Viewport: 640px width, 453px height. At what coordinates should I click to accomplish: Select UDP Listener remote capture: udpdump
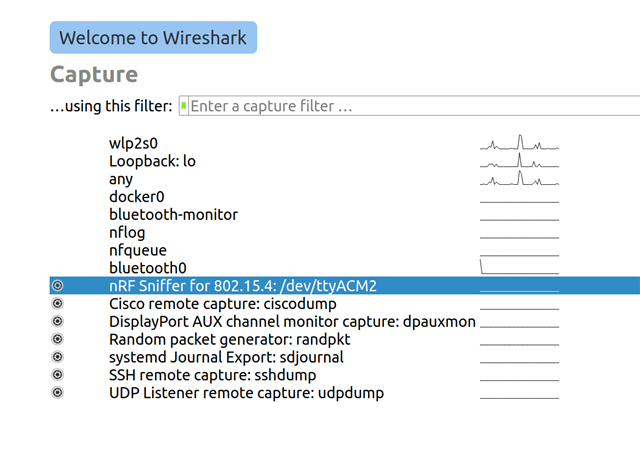point(247,393)
